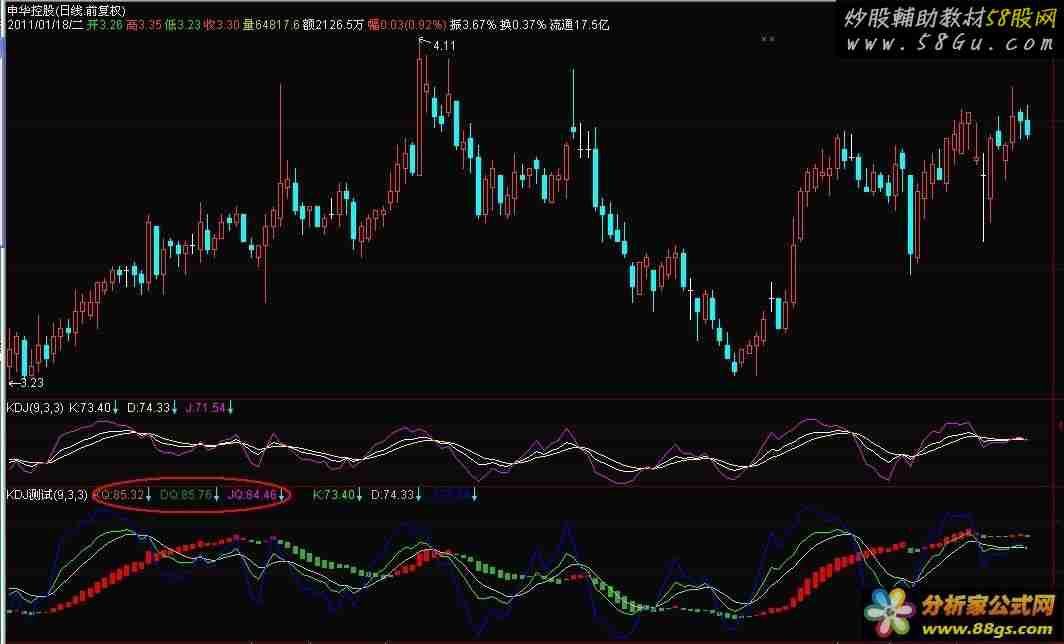Click the 4.11 peak price label
1064x644 pixels.
tap(444, 46)
